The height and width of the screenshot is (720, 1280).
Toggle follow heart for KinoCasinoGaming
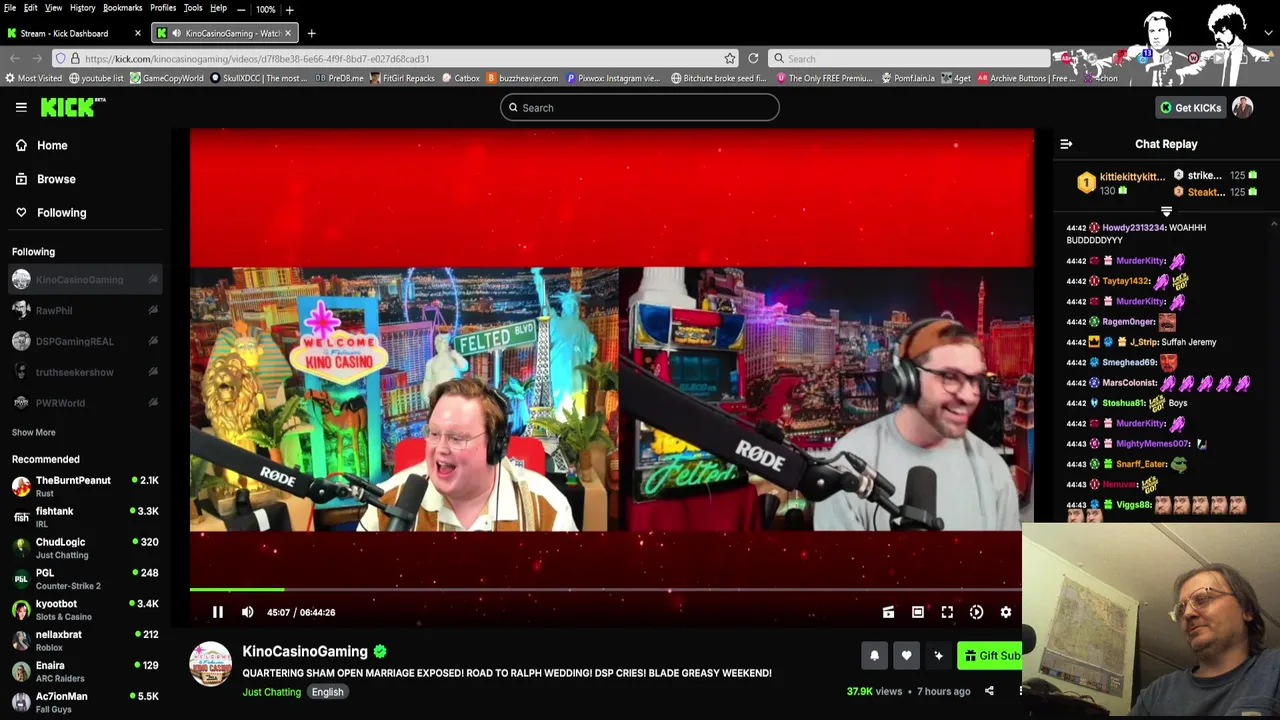tap(906, 656)
